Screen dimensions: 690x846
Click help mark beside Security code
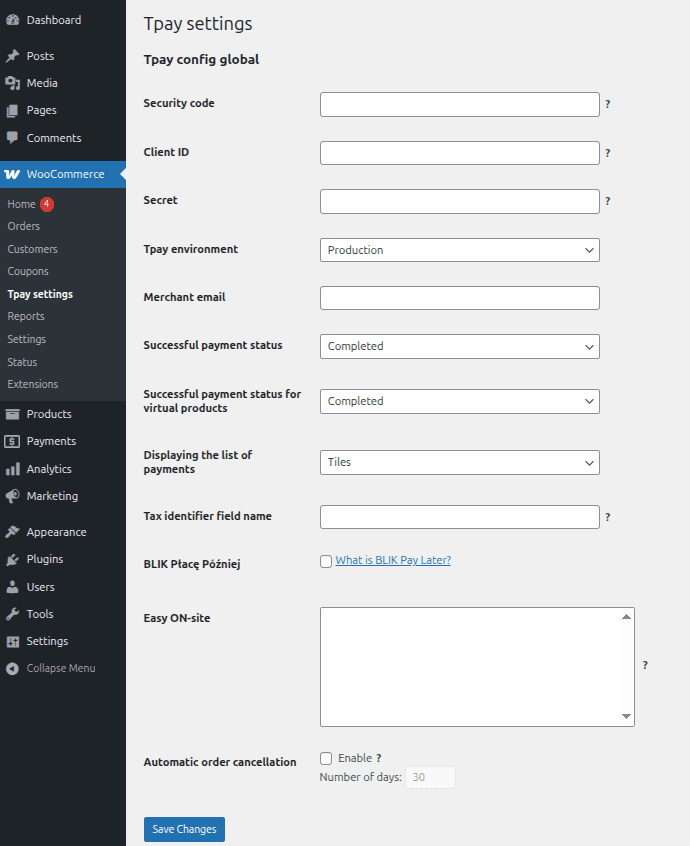click(x=608, y=104)
